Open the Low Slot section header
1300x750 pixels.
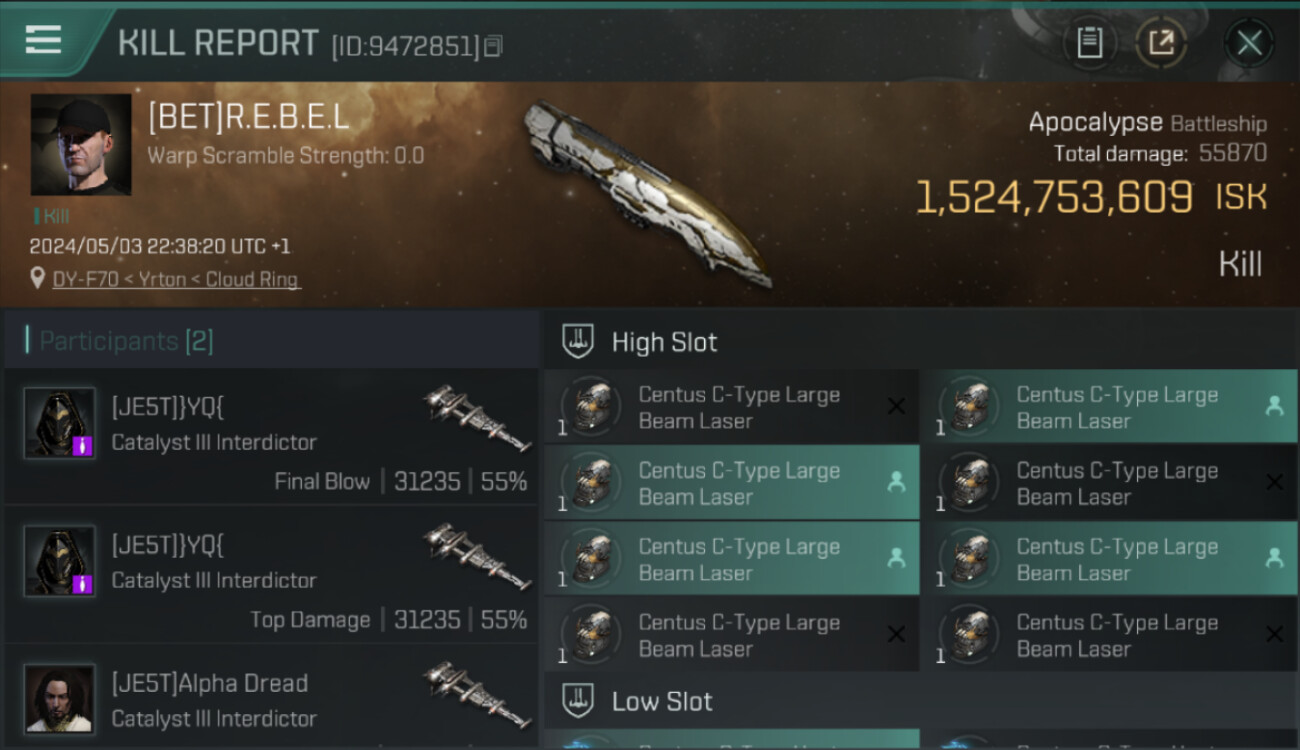pyautogui.click(x=661, y=701)
